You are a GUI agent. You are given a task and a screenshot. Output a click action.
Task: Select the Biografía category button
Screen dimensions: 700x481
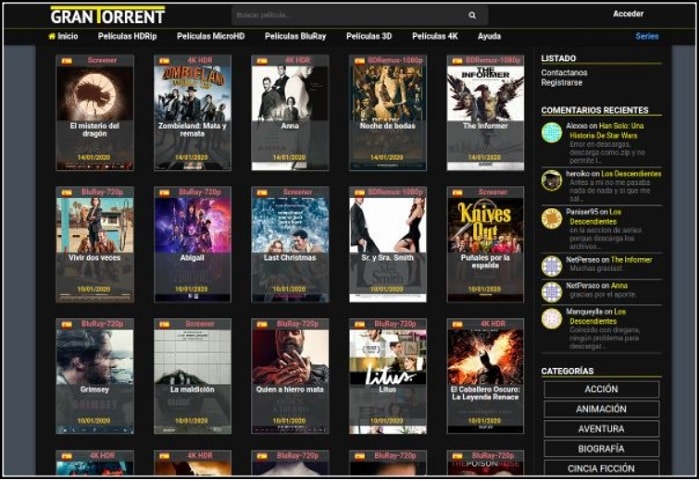point(601,449)
